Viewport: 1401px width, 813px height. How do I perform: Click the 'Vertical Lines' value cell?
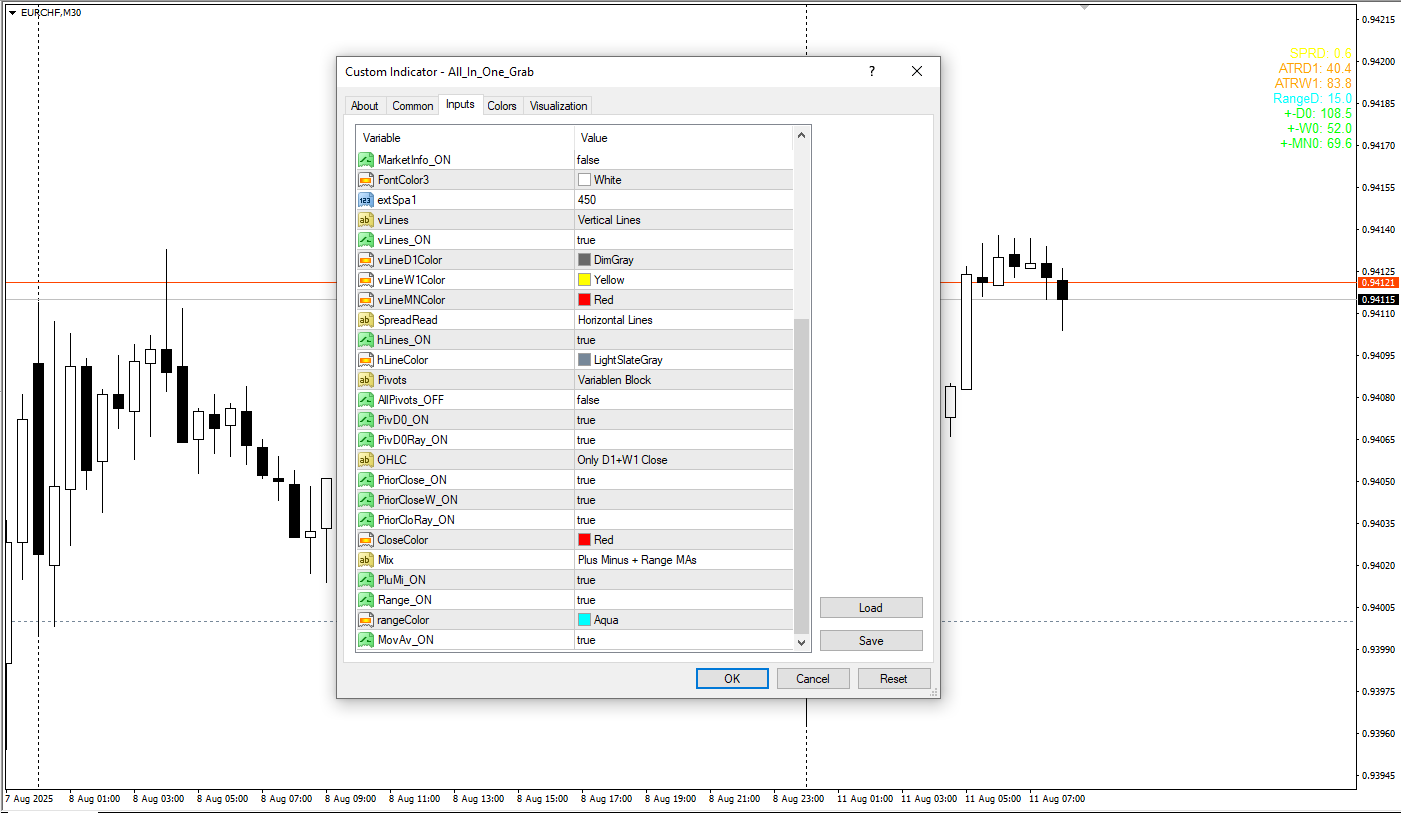(x=684, y=220)
